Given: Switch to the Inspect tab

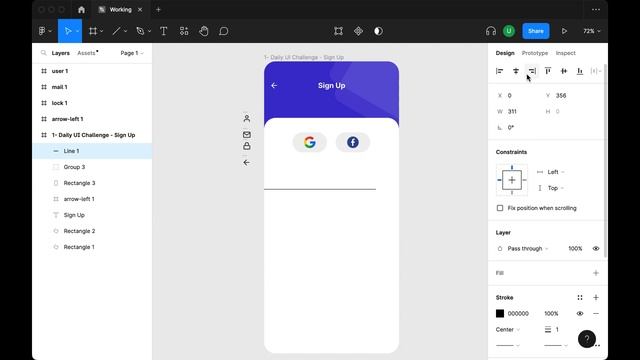Looking at the screenshot, I should 566,53.
